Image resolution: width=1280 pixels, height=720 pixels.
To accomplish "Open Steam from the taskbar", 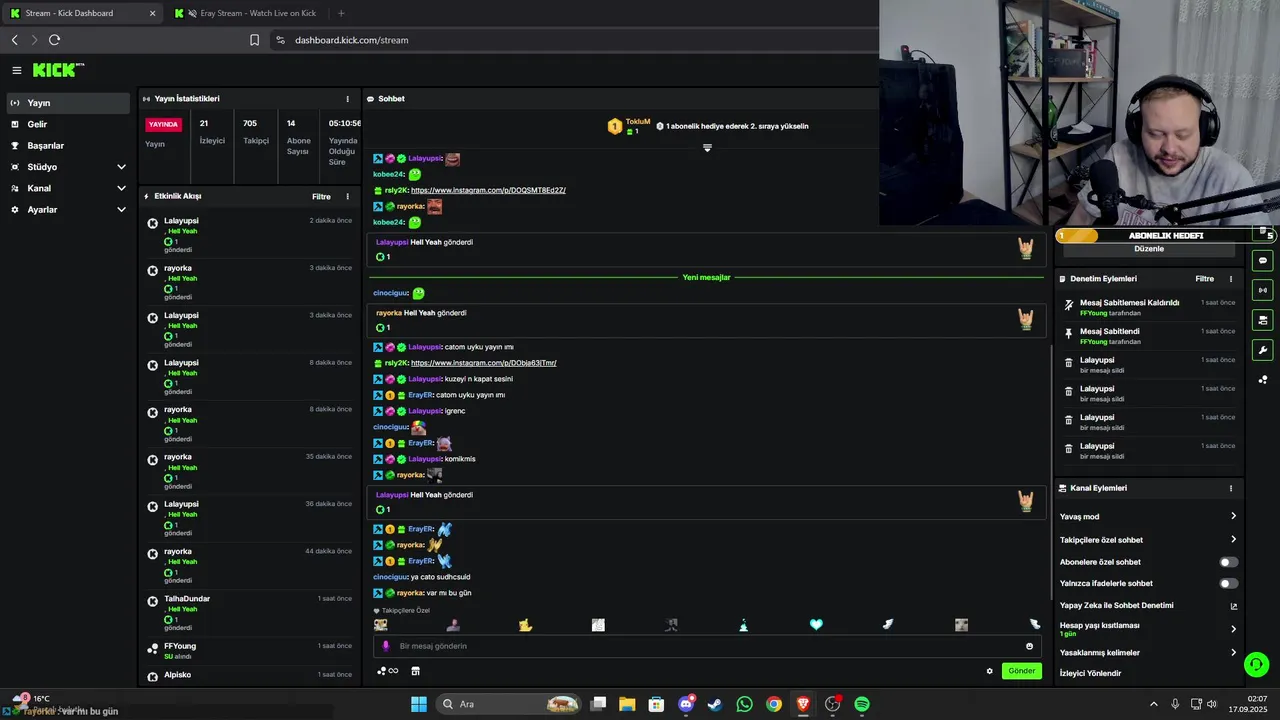I will click(x=715, y=704).
